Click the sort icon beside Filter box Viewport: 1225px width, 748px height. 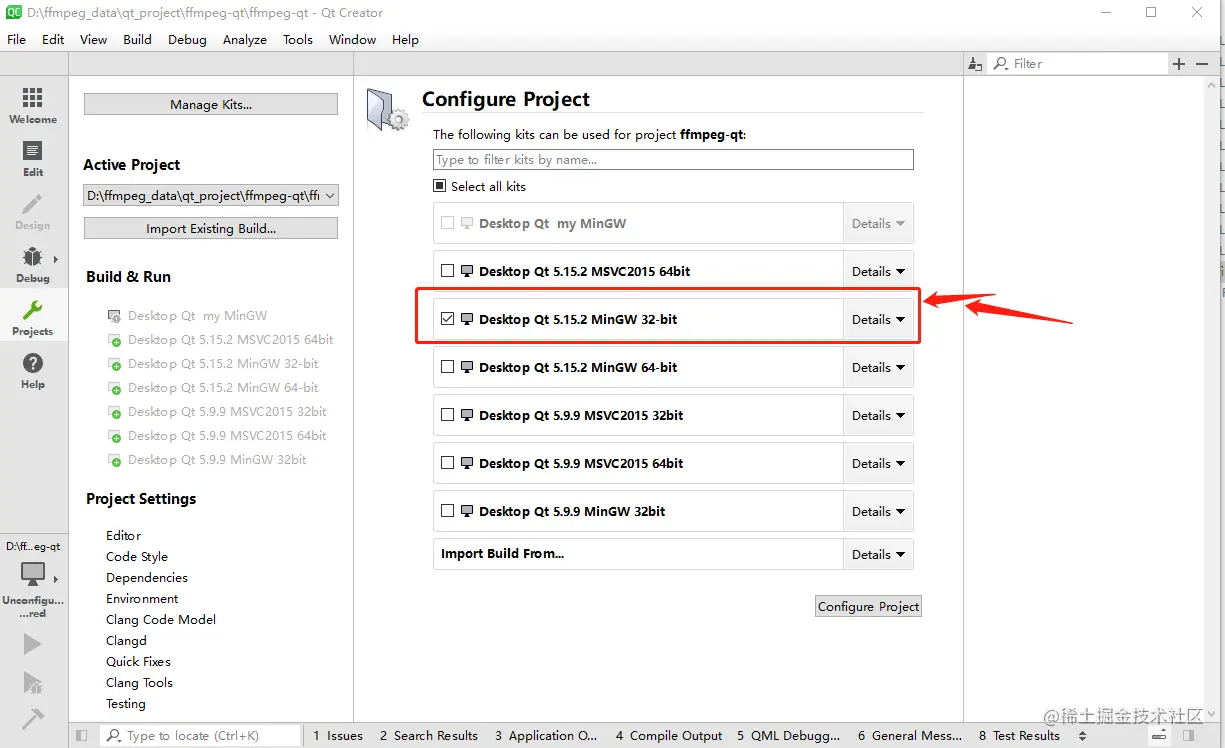(x=976, y=64)
